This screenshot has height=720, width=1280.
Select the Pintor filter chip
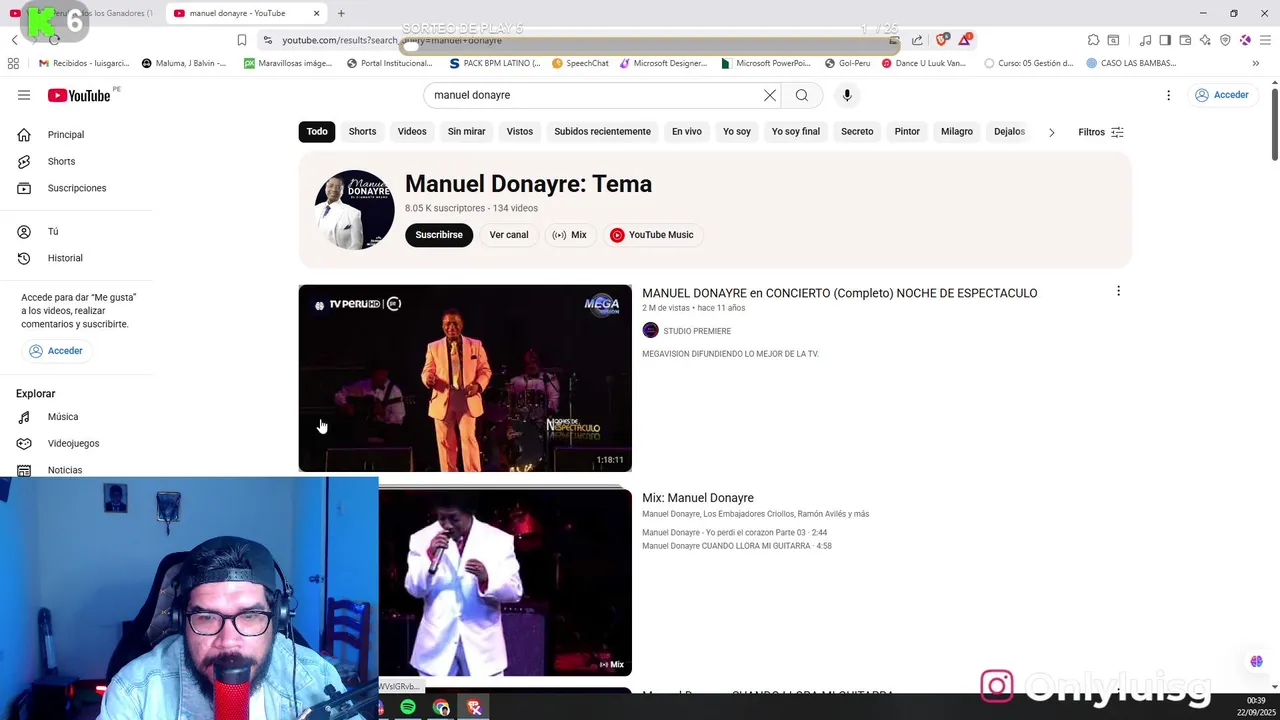[x=907, y=132]
